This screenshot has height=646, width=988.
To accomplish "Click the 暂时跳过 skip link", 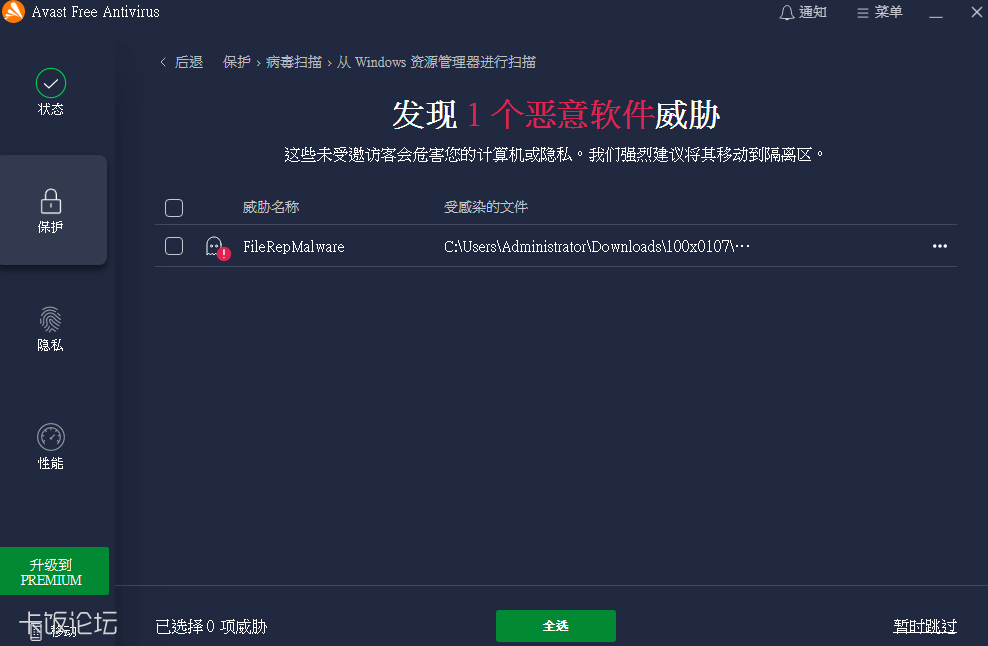I will pos(924,626).
